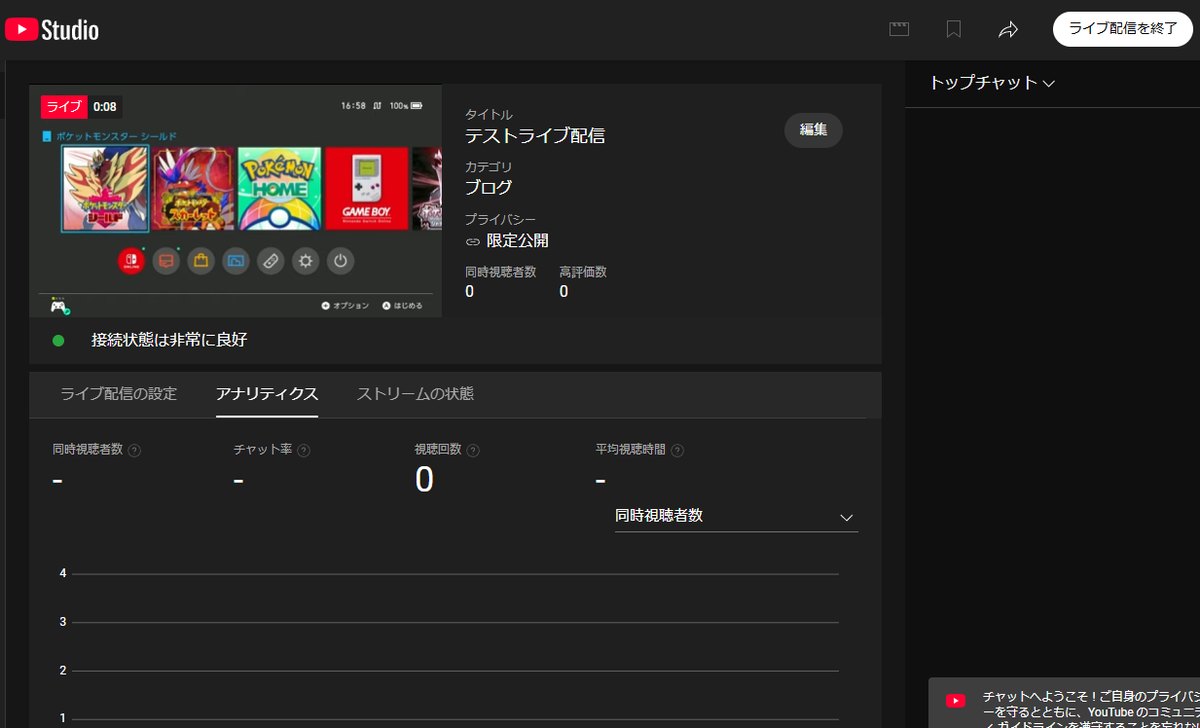Select the アナリティクス tab
Screen dimensions: 1200x728
coord(267,394)
